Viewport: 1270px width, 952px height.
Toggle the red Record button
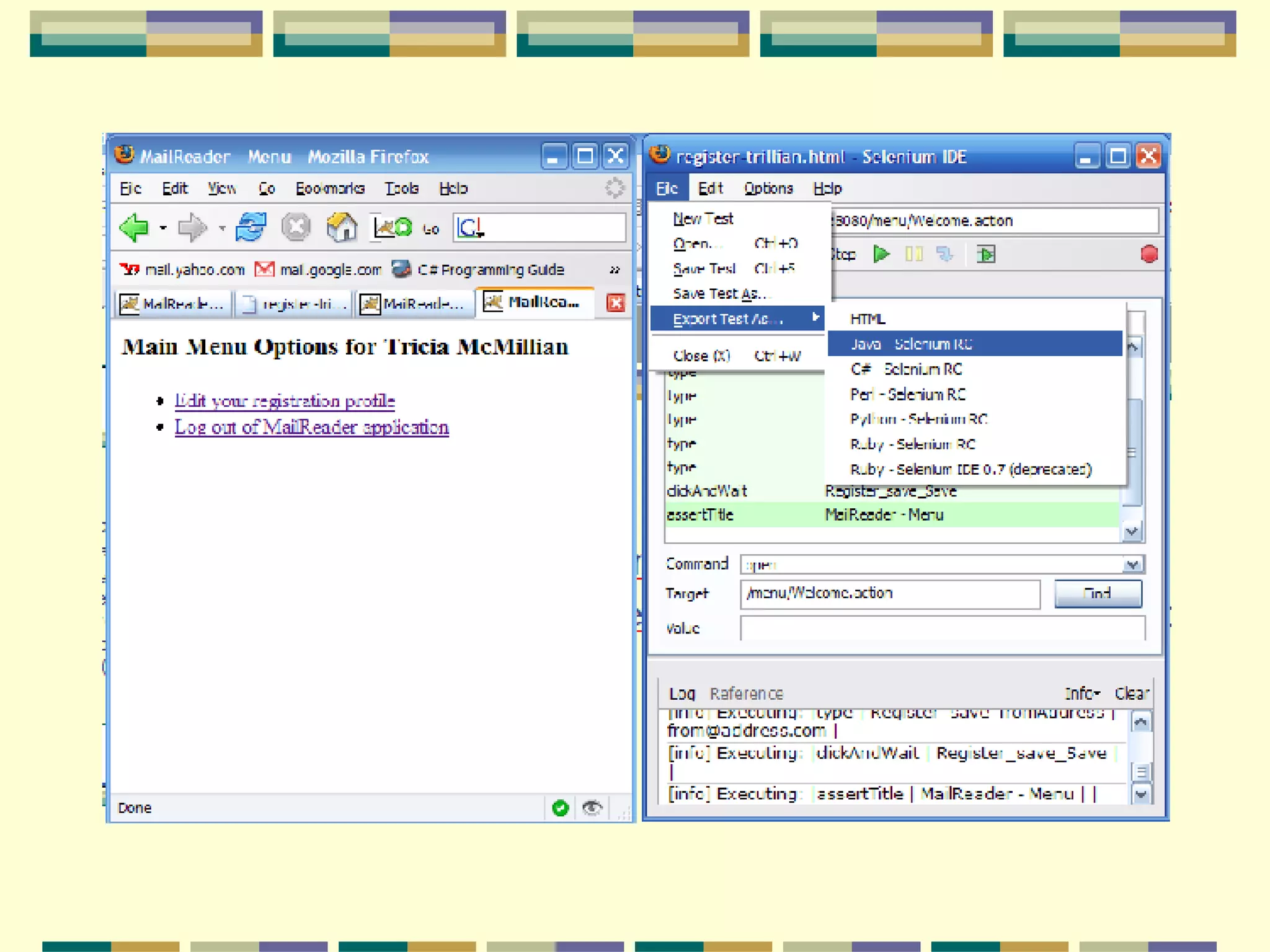1148,254
